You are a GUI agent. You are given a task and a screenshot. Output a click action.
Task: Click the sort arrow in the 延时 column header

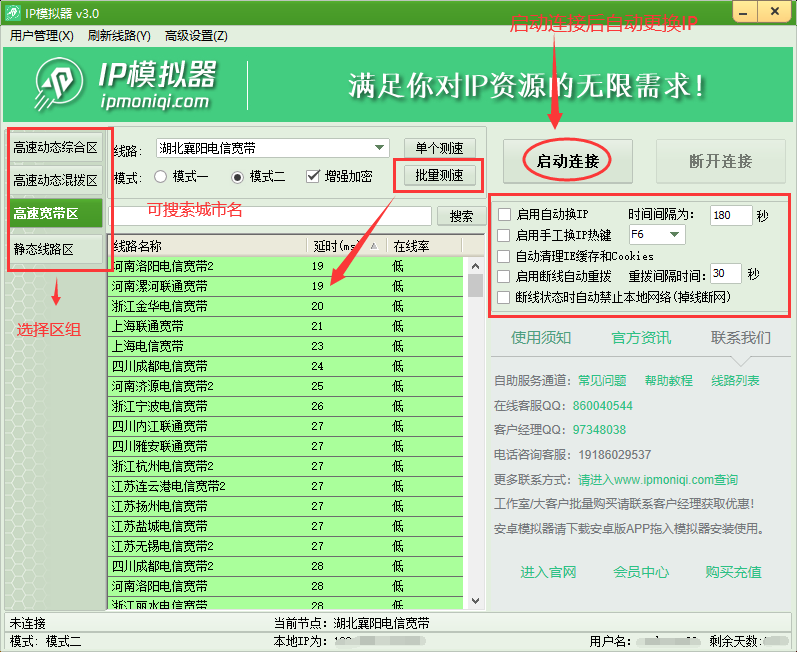(373, 246)
